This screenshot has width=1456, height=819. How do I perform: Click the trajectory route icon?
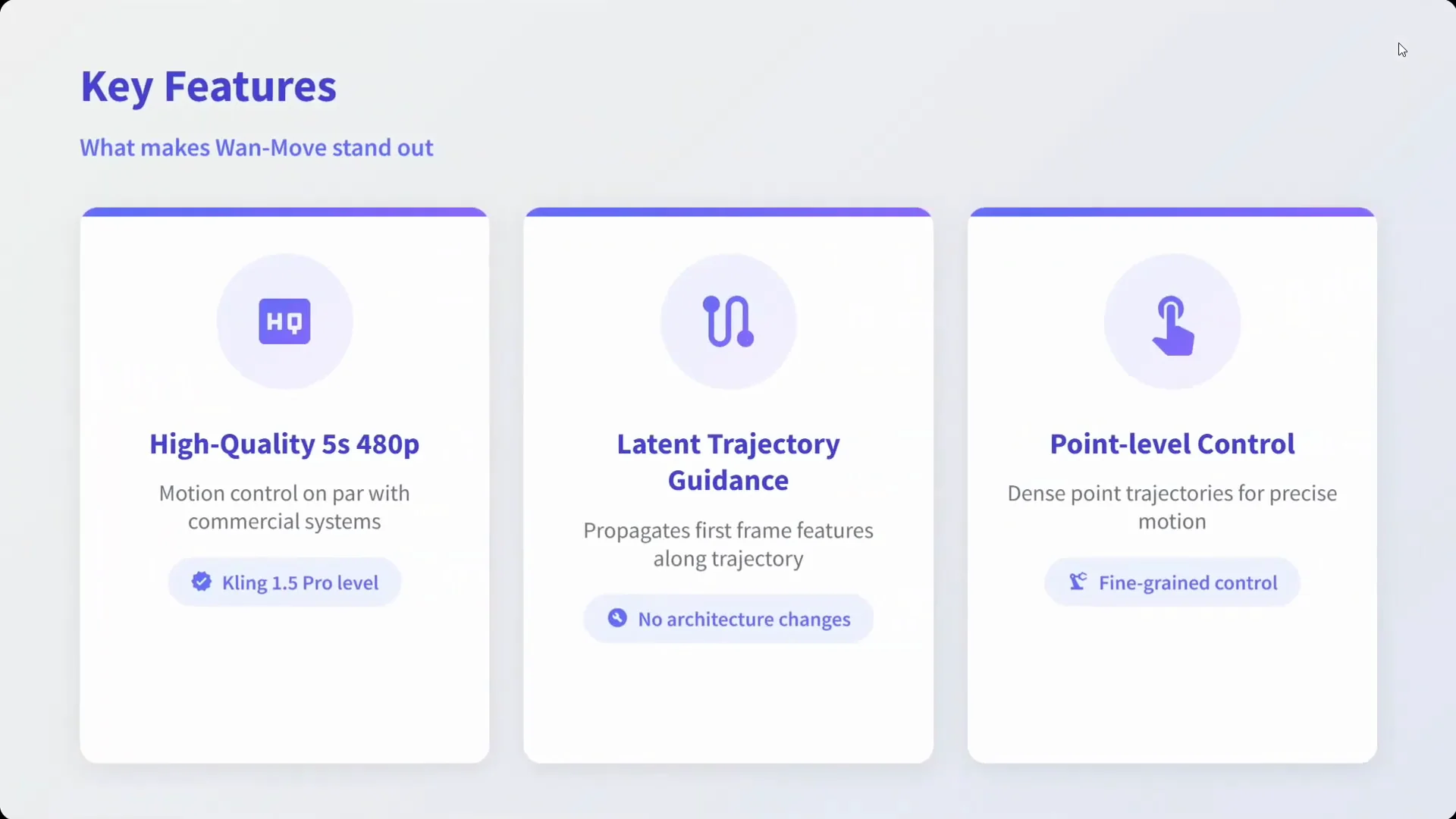(728, 322)
